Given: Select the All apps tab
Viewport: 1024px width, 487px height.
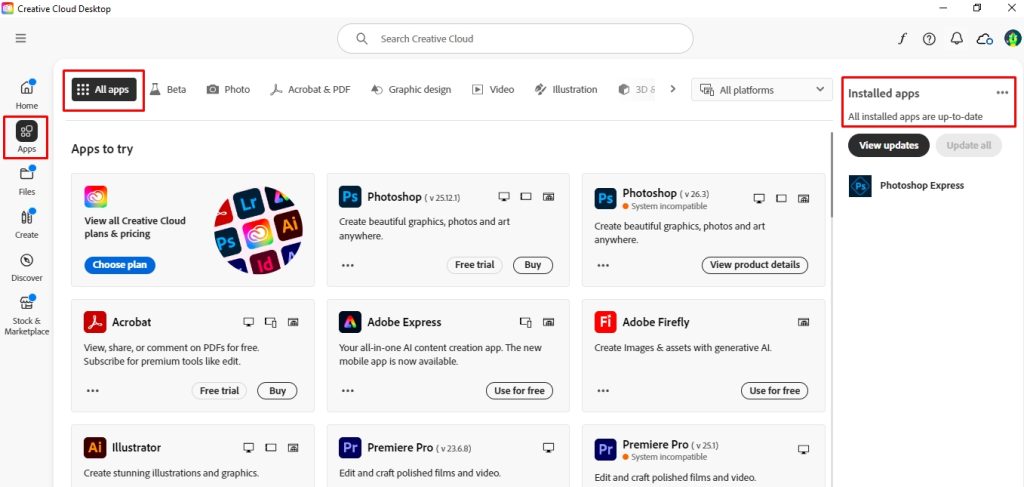Looking at the screenshot, I should tap(104, 90).
